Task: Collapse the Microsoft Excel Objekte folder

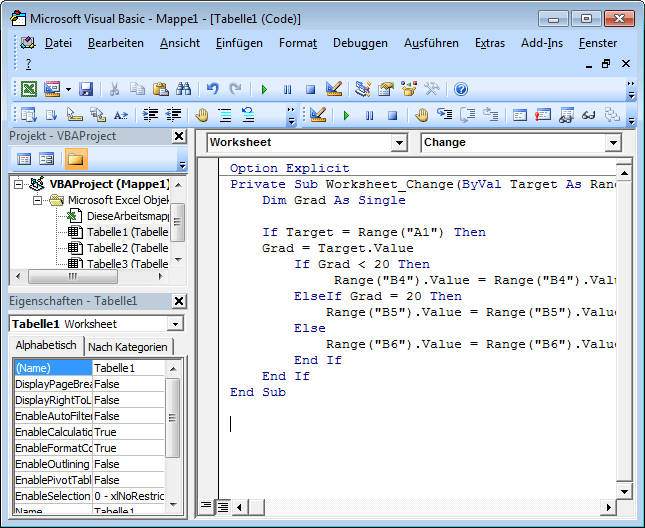Action: (37, 200)
